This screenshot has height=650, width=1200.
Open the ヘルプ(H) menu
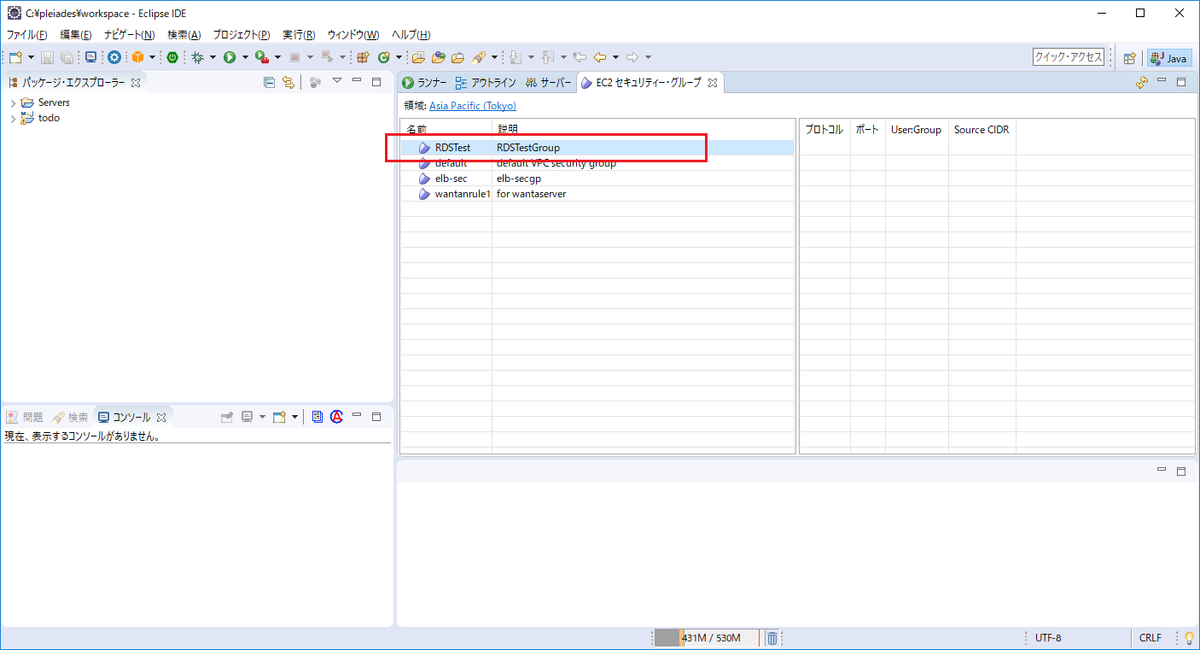pyautogui.click(x=410, y=35)
